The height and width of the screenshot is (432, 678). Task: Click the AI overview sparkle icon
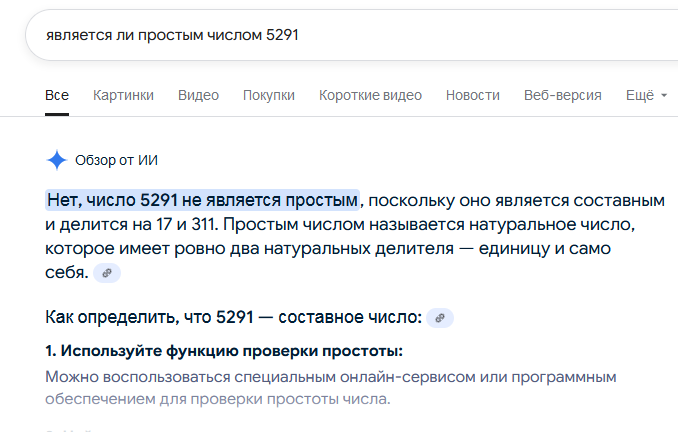[56, 160]
